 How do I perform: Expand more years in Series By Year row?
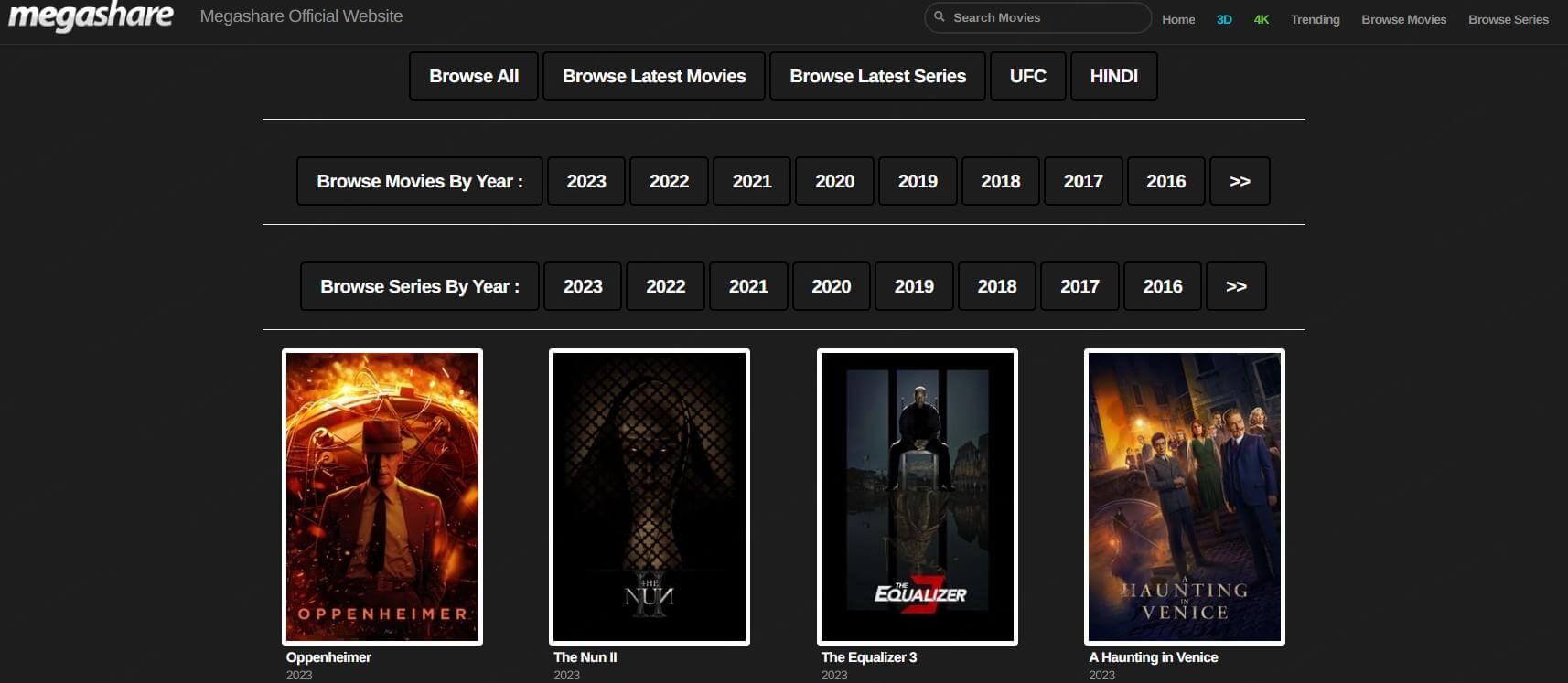point(1236,286)
